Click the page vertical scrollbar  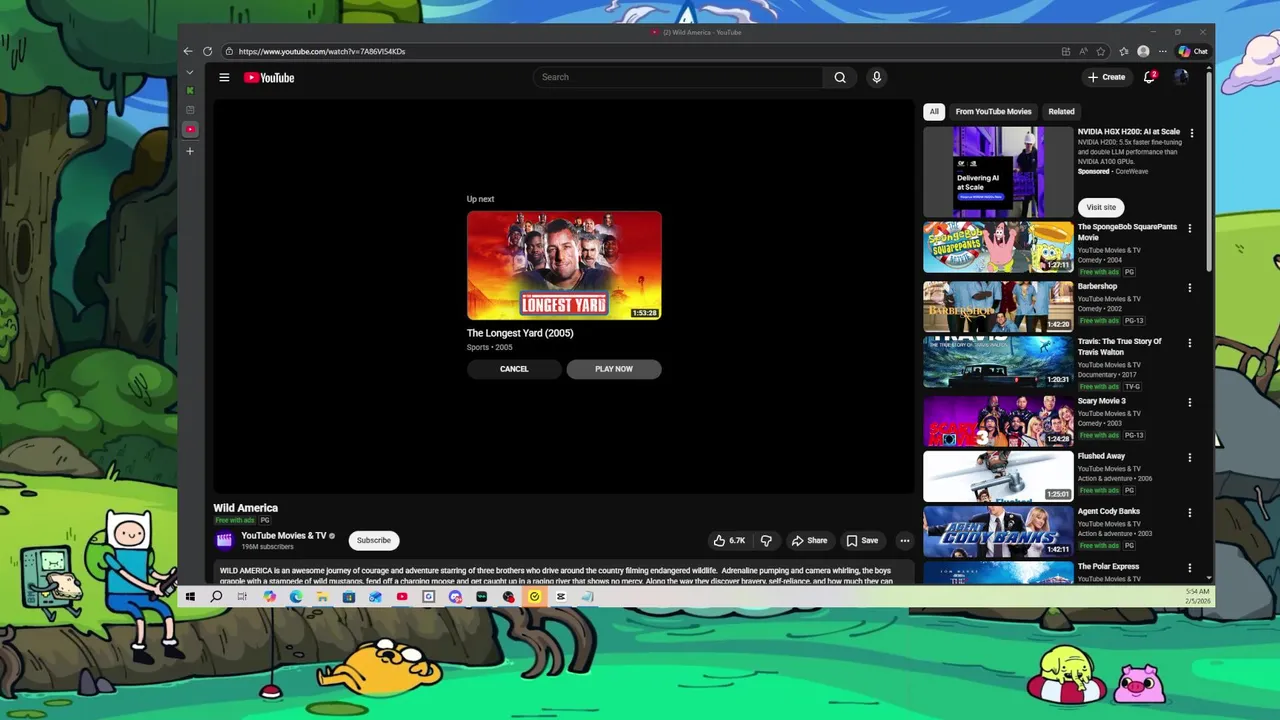pos(1210,170)
